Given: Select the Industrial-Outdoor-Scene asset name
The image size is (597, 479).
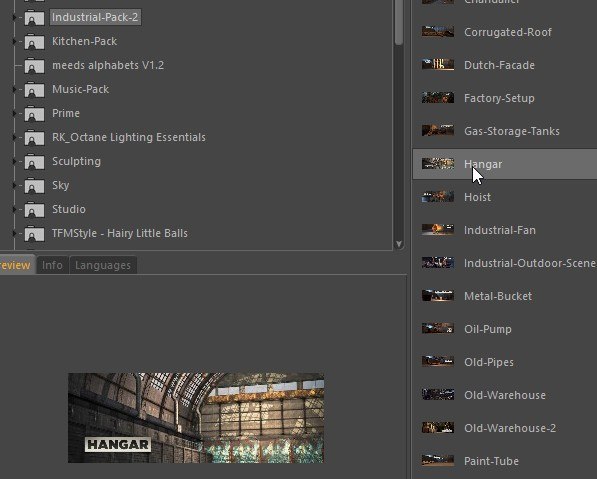Looking at the screenshot, I should pos(530,263).
